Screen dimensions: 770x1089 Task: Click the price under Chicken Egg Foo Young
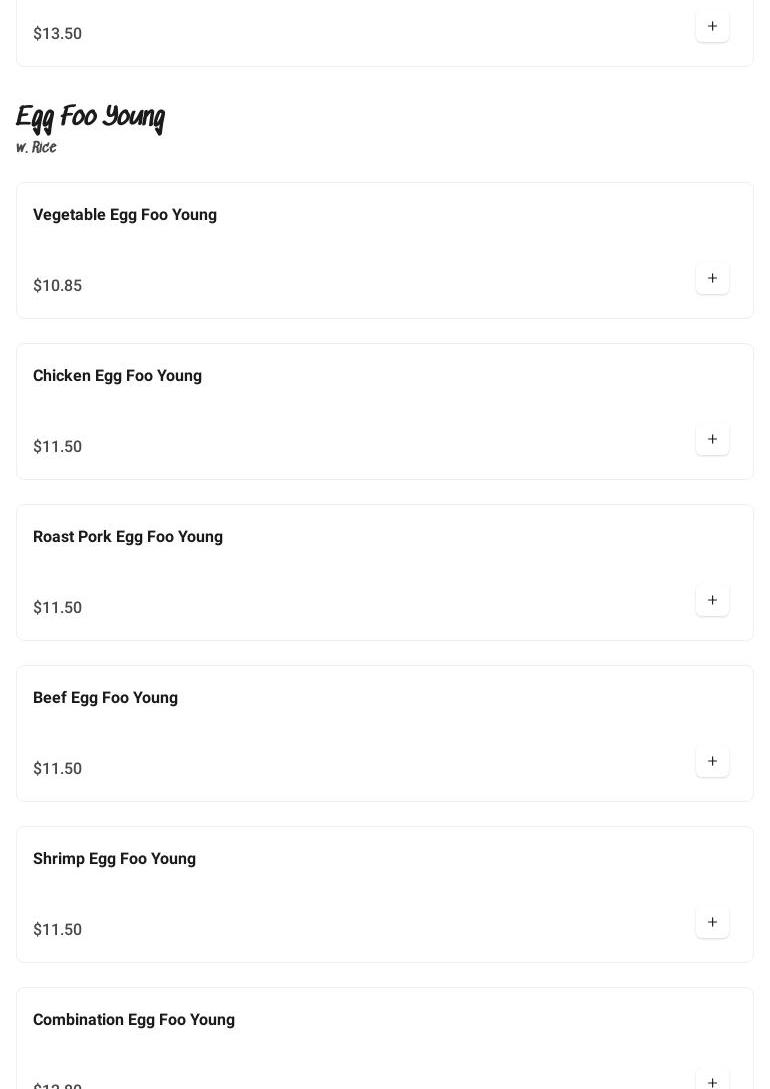57,447
